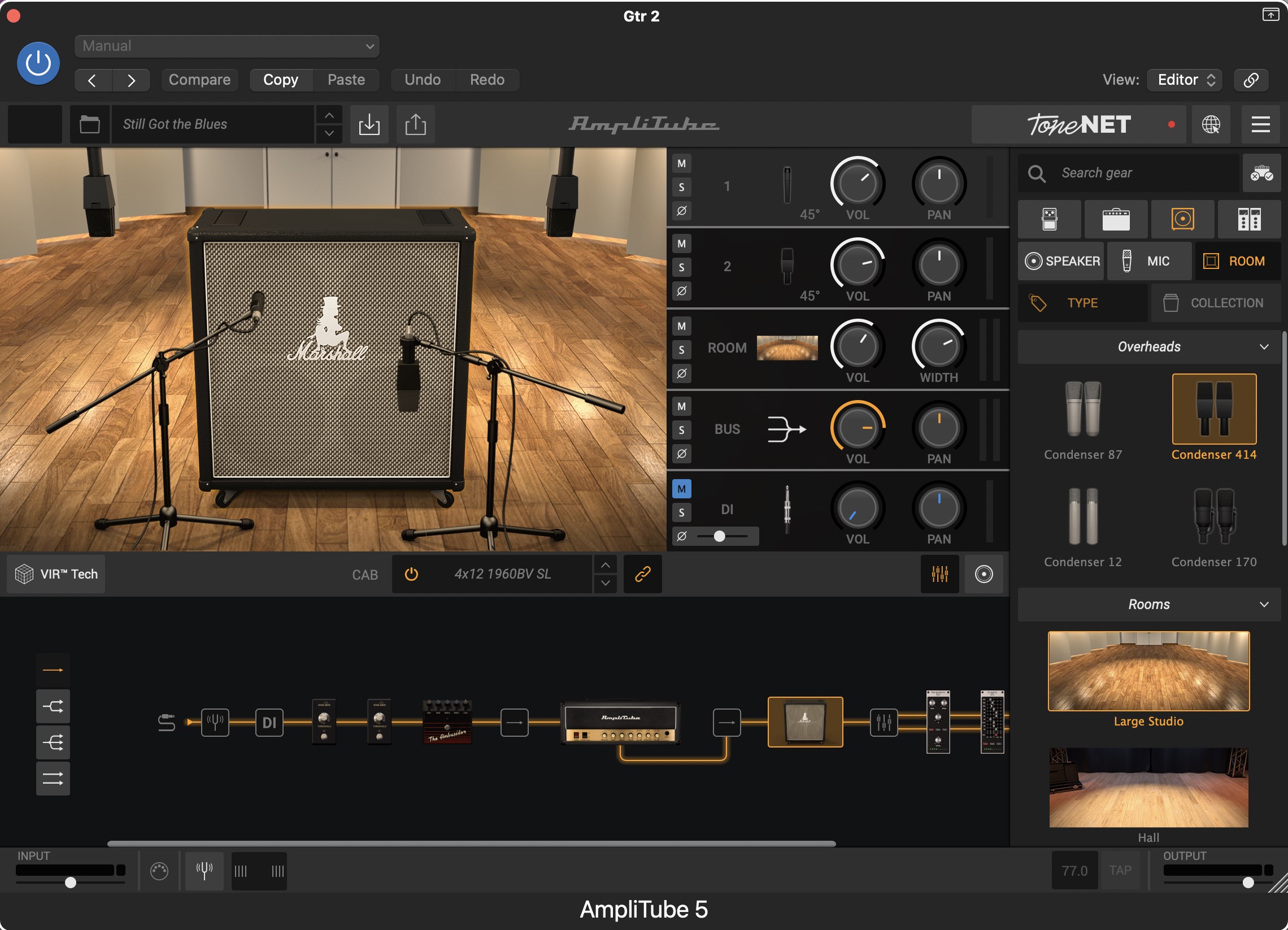Select the amp head gear category icon

[x=1115, y=219]
